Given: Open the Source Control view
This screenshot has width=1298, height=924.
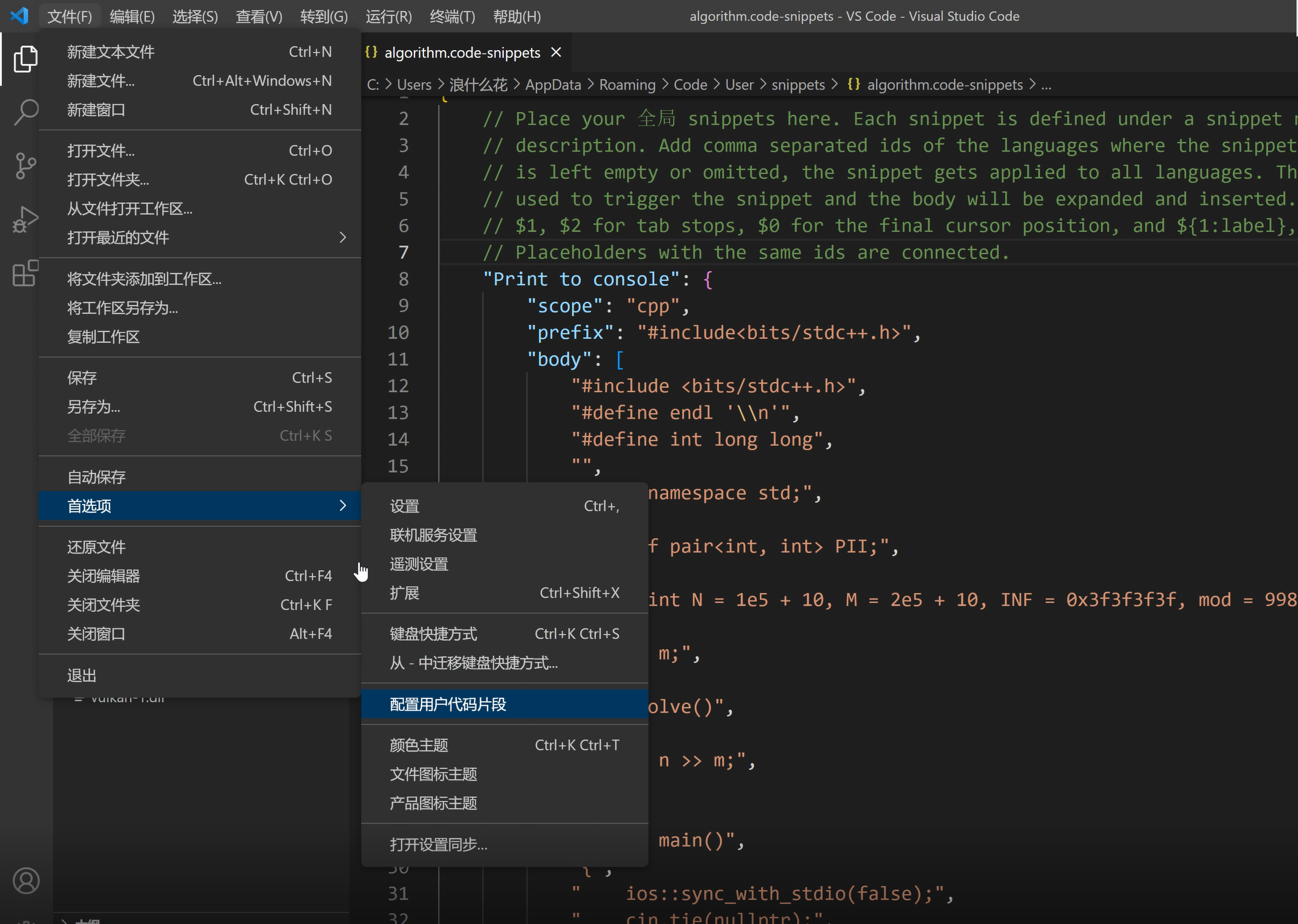Looking at the screenshot, I should [25, 166].
